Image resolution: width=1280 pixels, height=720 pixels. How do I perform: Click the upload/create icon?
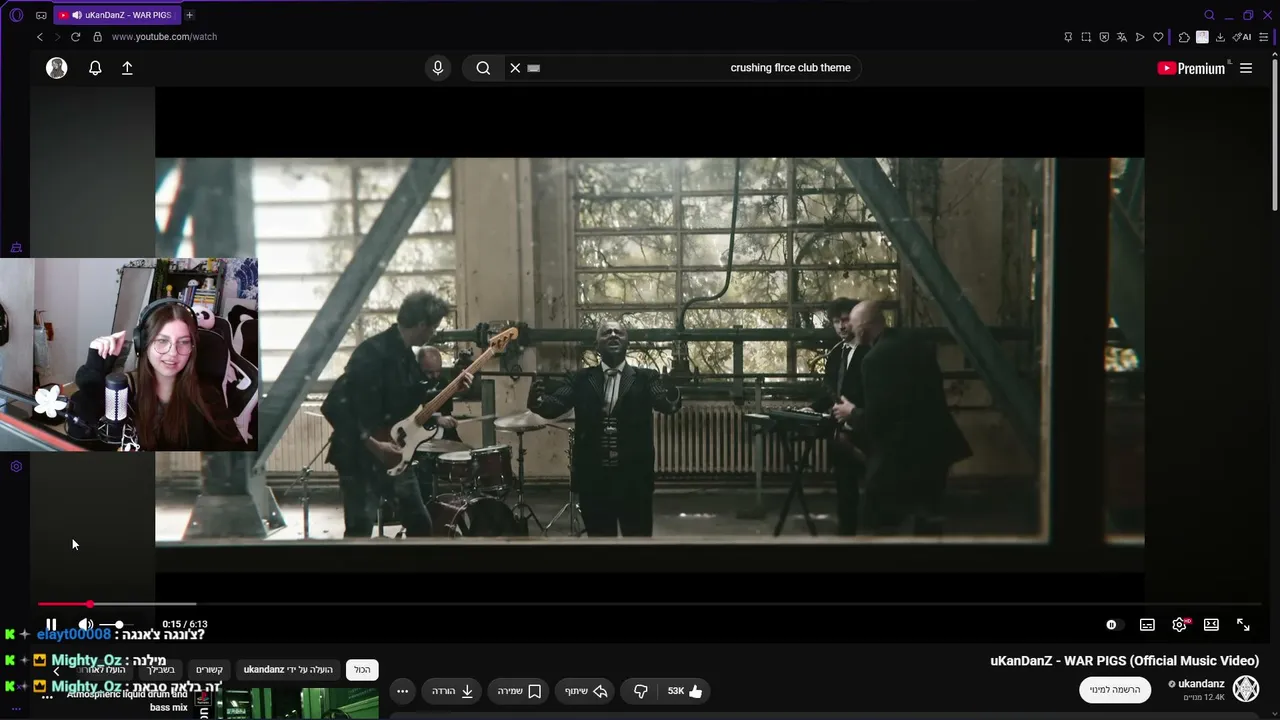[127, 68]
